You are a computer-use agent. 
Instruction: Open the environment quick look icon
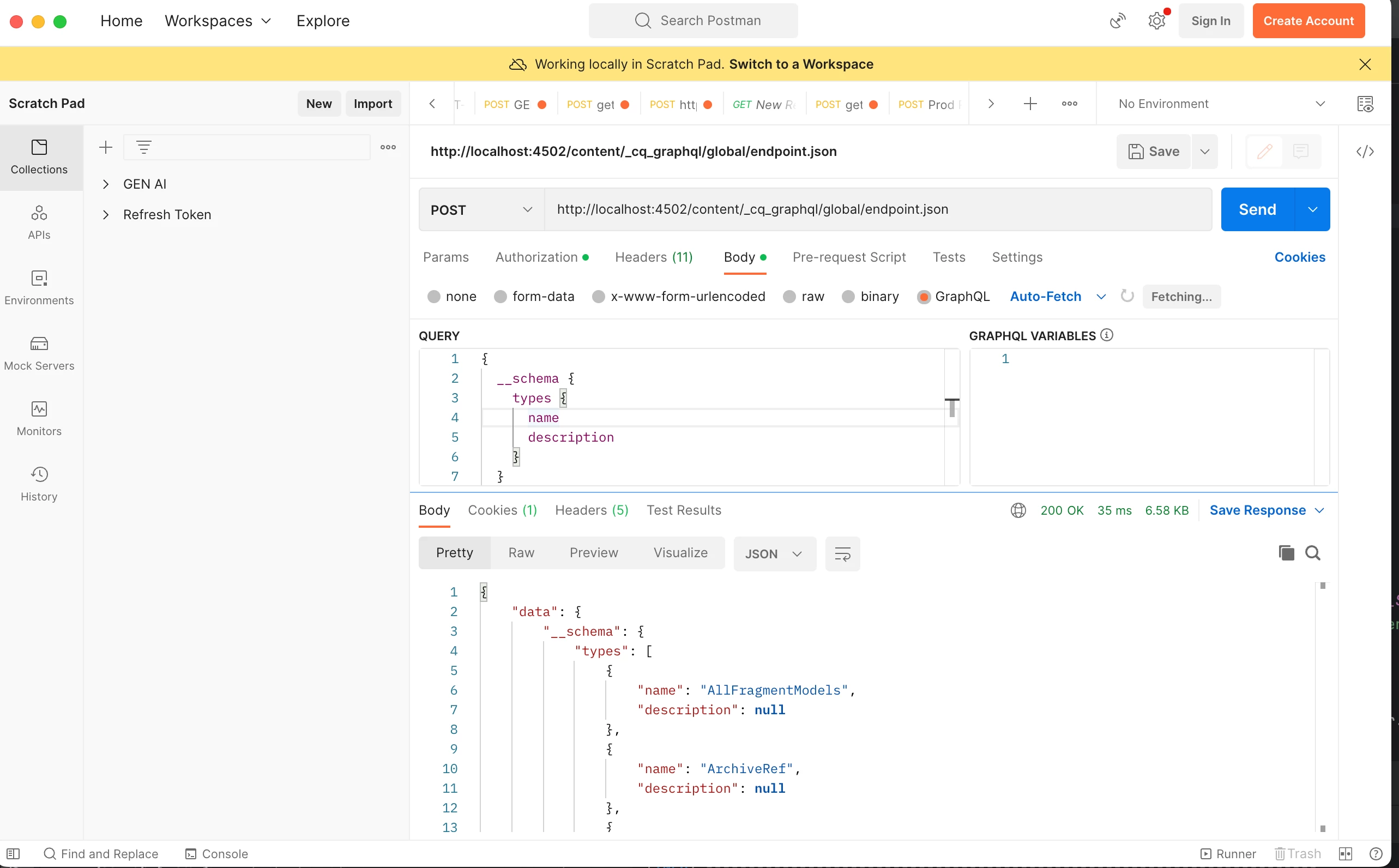[1365, 104]
